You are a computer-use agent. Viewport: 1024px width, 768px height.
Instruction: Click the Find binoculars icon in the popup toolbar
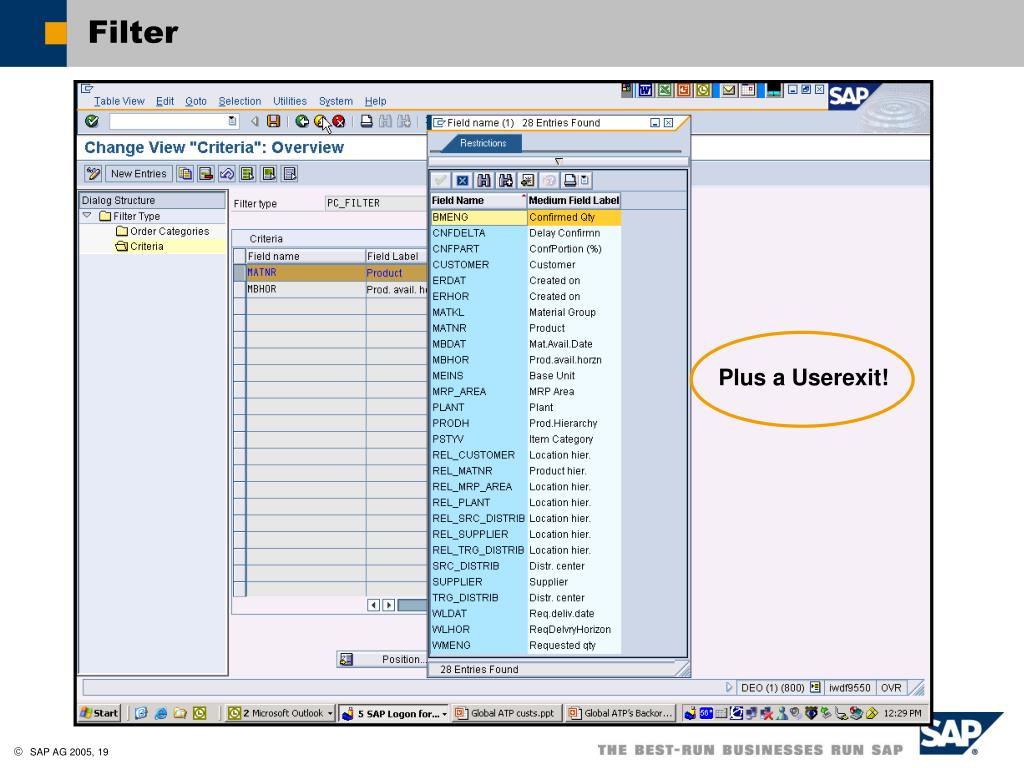pos(484,181)
